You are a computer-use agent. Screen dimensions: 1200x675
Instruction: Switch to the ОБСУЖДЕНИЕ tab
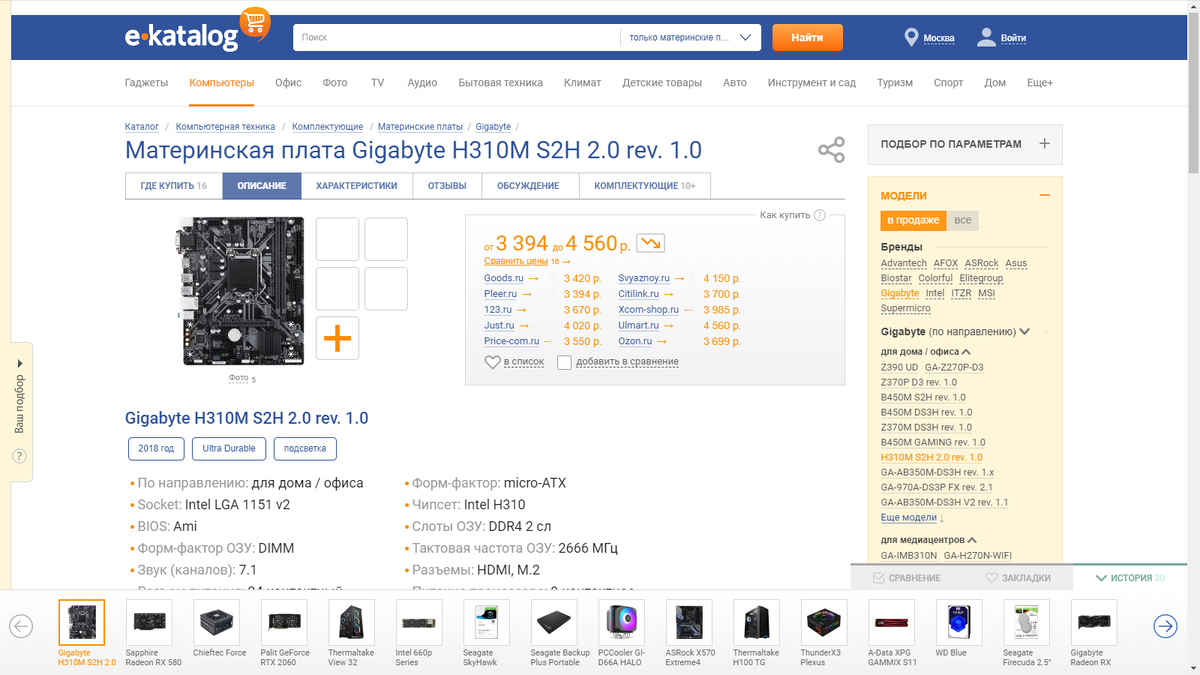click(528, 186)
